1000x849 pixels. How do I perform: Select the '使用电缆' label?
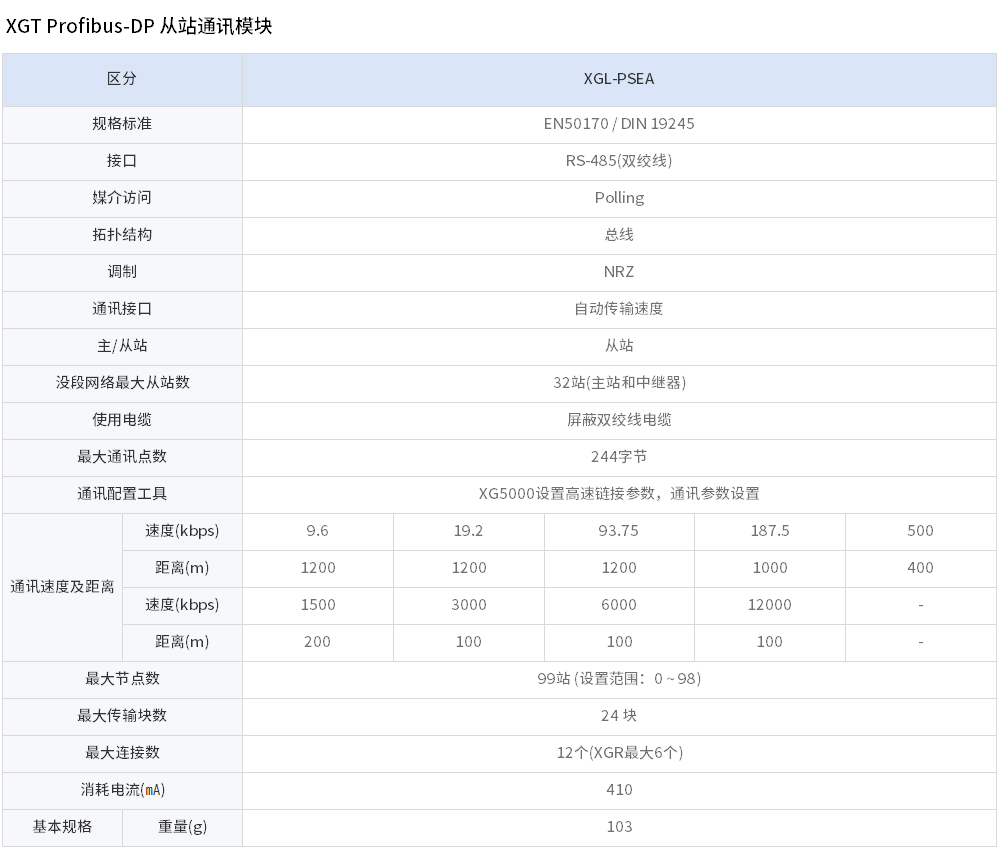(x=122, y=420)
